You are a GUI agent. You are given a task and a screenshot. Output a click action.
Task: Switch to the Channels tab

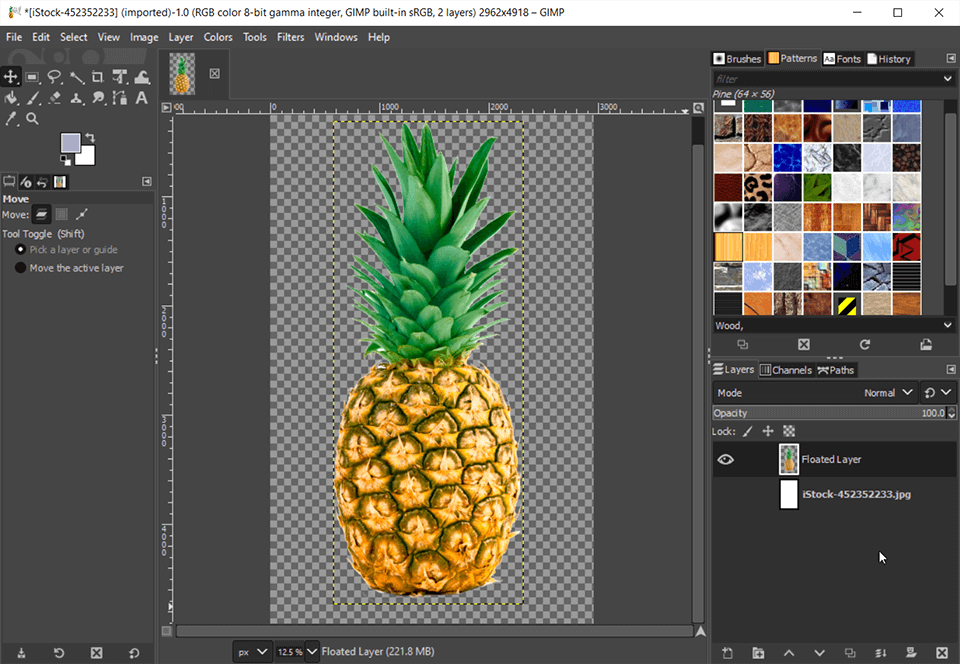coord(786,370)
